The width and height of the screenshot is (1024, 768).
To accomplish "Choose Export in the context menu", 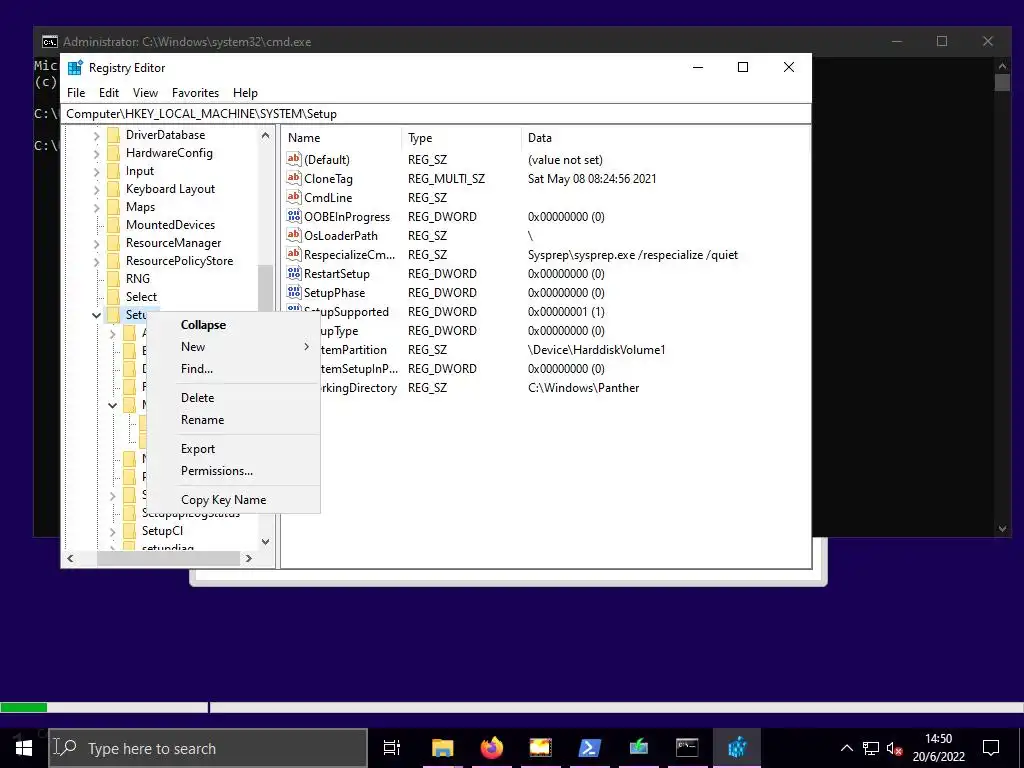I will click(234, 449).
